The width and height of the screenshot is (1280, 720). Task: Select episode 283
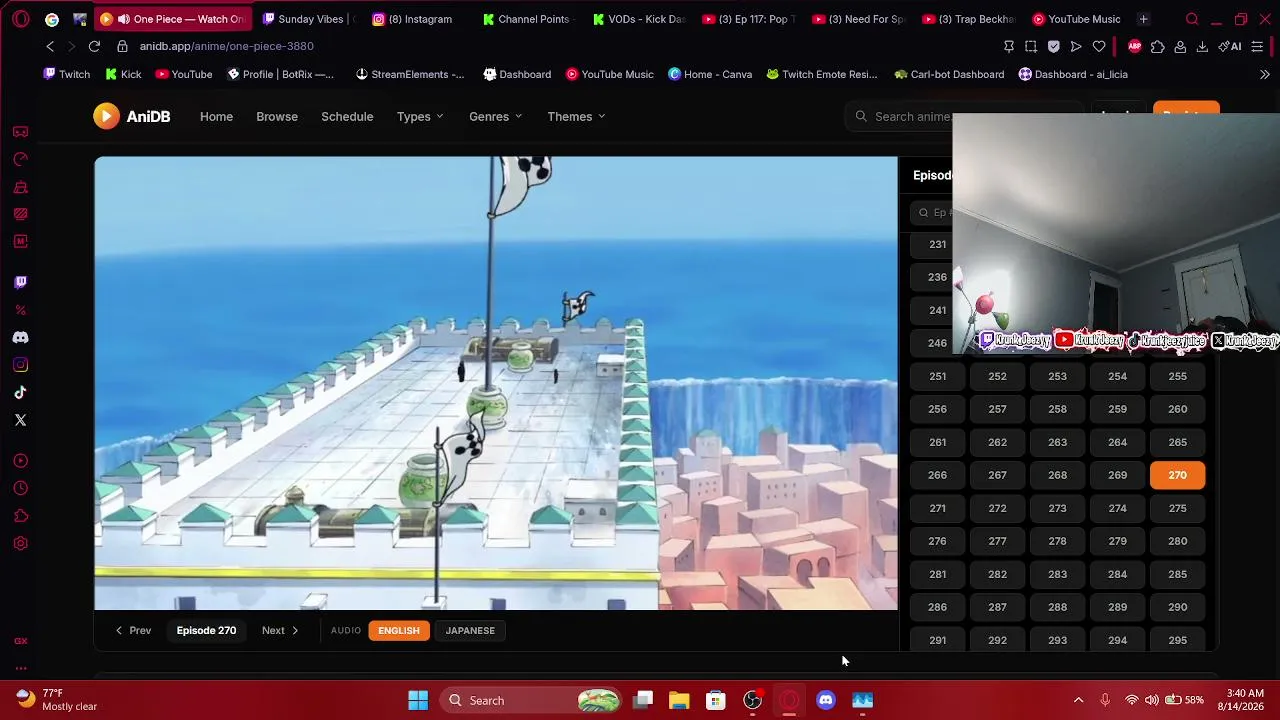click(x=1057, y=574)
